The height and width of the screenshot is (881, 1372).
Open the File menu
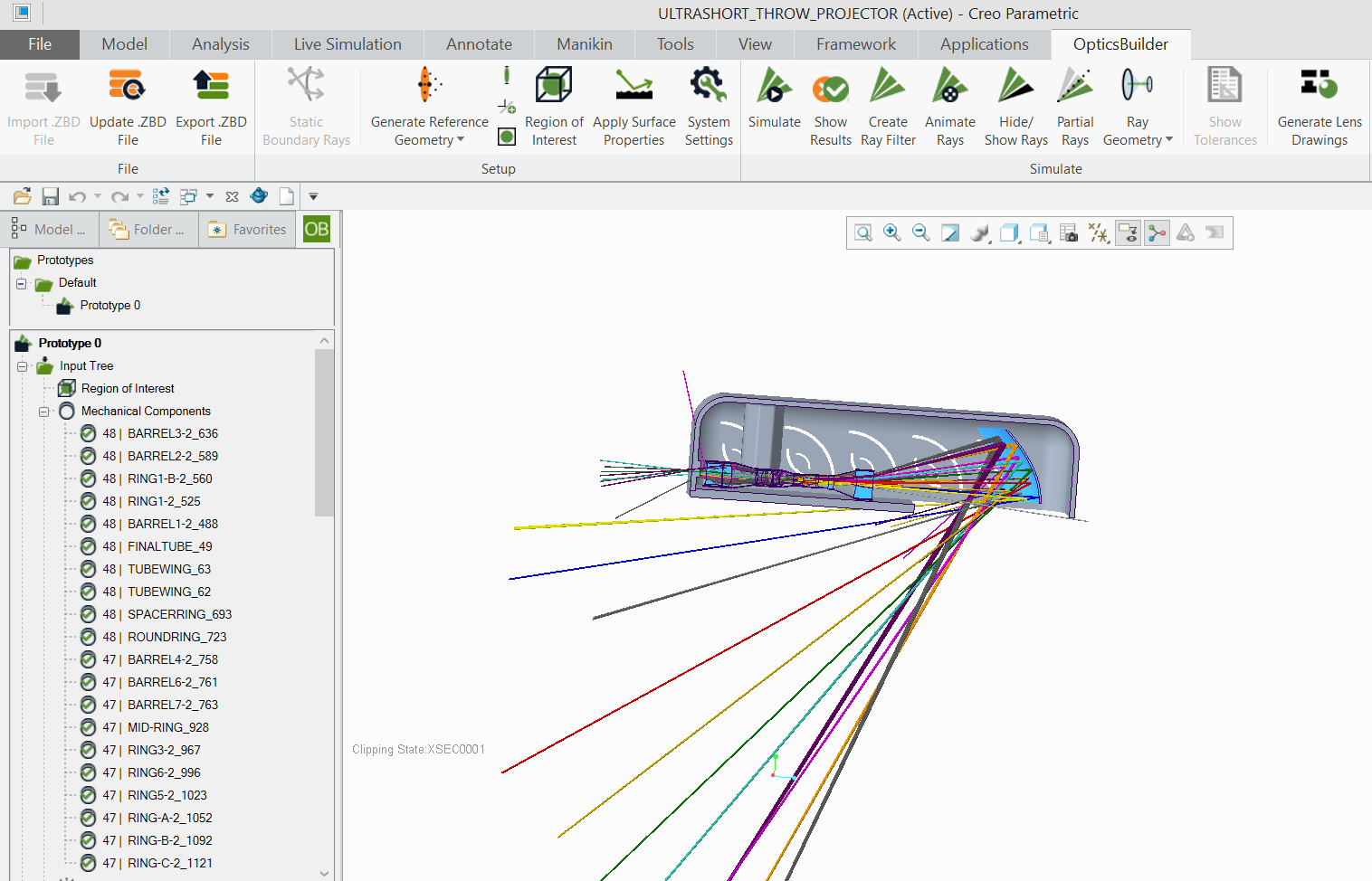click(x=40, y=44)
